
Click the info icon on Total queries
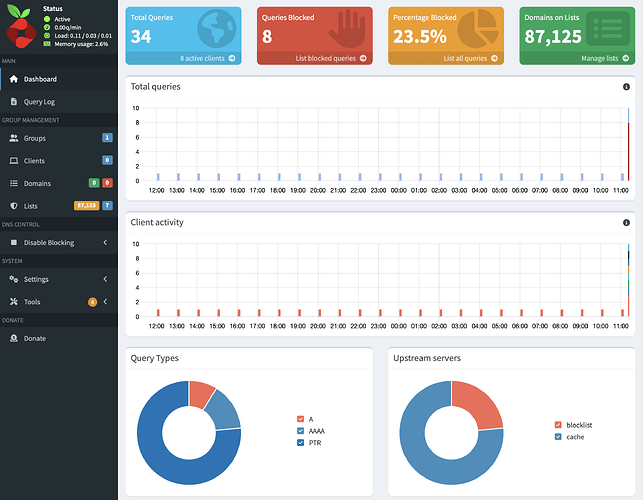click(x=626, y=87)
